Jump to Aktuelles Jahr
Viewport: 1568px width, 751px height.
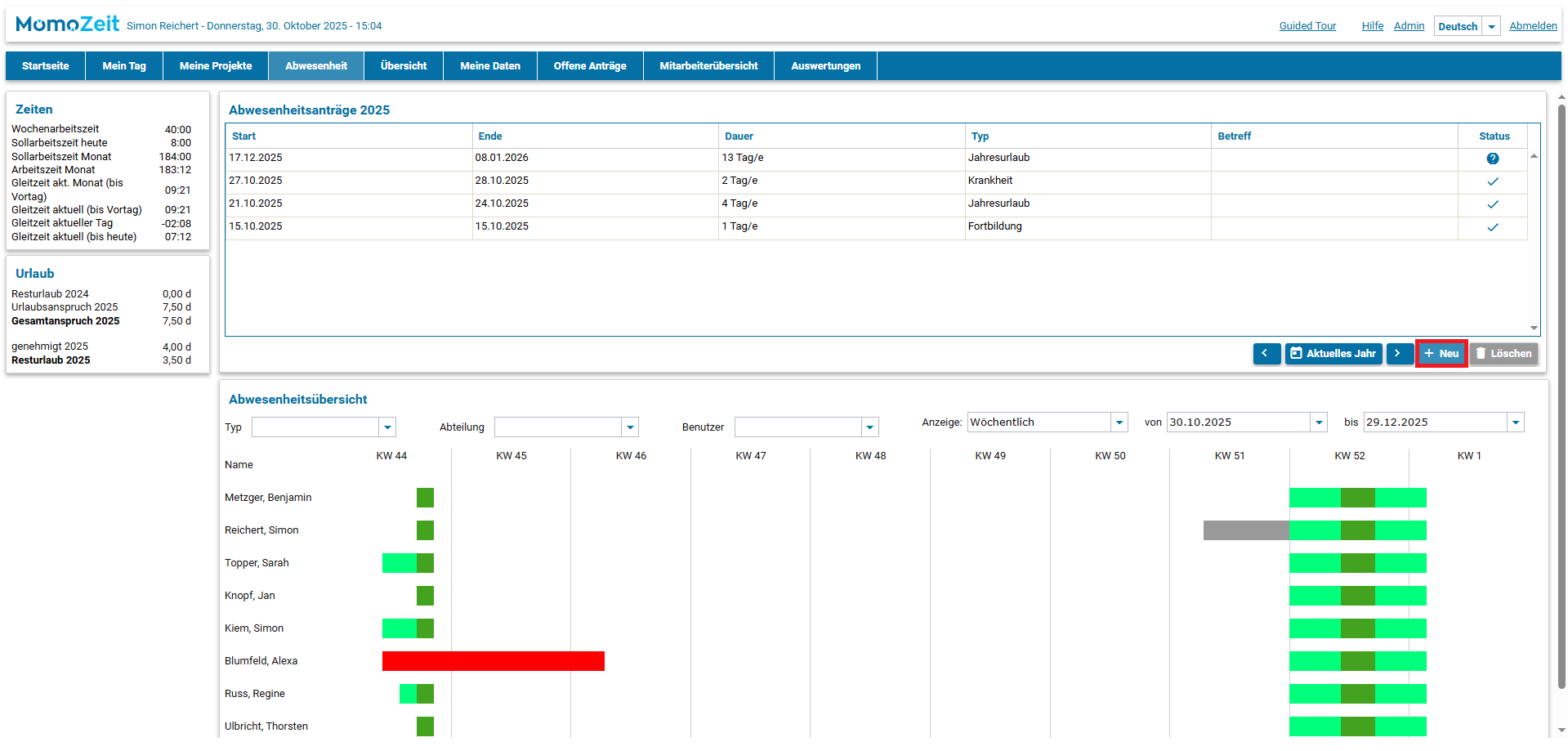click(1333, 354)
